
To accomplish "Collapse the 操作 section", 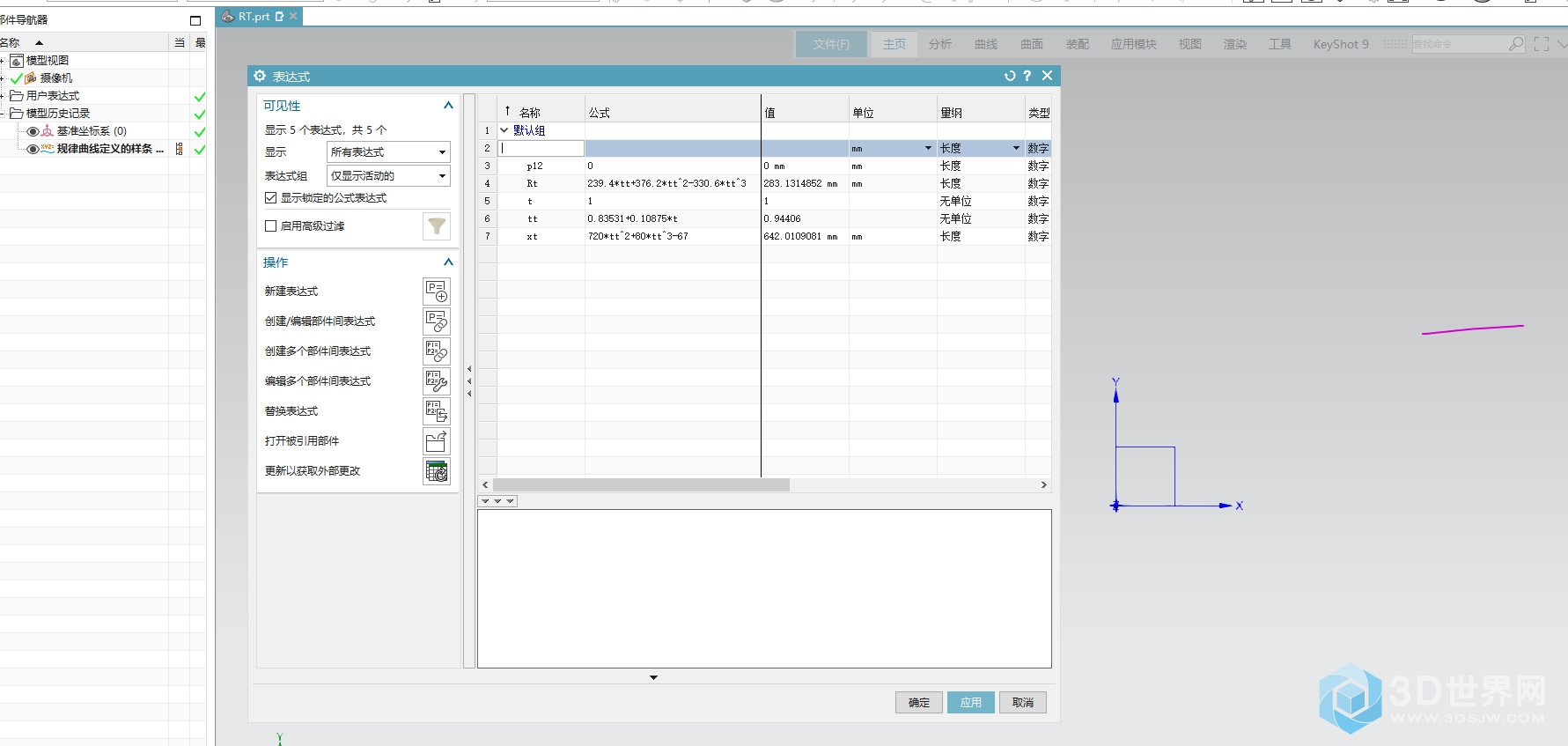I will (x=448, y=262).
